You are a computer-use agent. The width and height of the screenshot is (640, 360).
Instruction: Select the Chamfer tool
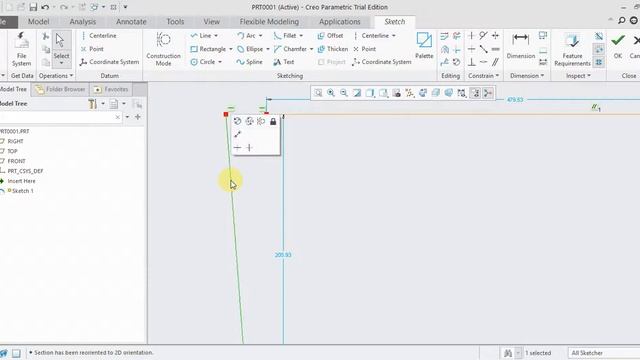[x=290, y=49]
